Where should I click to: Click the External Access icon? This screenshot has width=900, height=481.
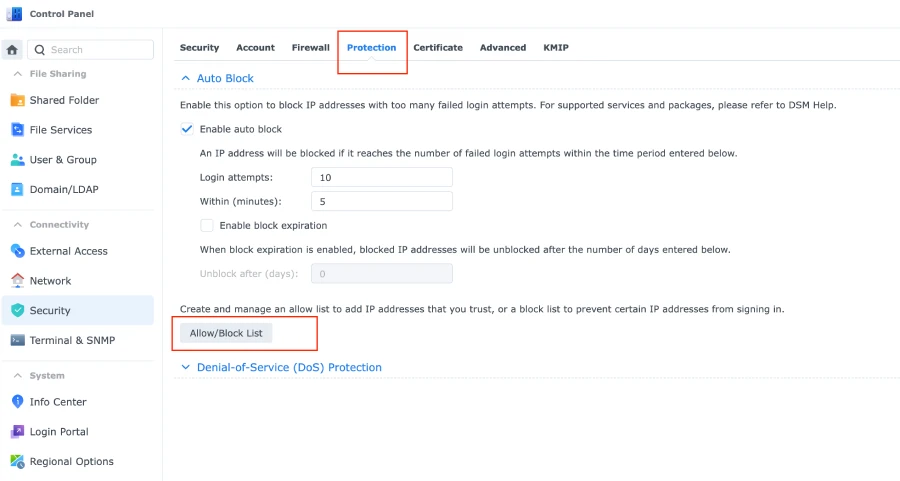(17, 251)
